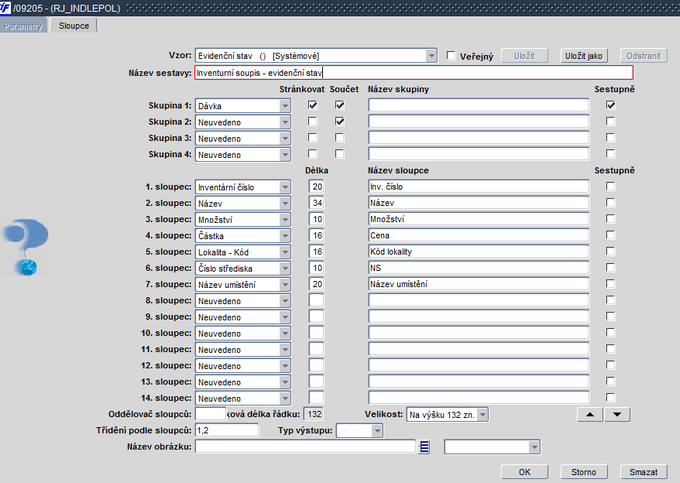The width and height of the screenshot is (680, 483).
Task: Enable Stránkovat for Skupina 2
Action: click(312, 121)
